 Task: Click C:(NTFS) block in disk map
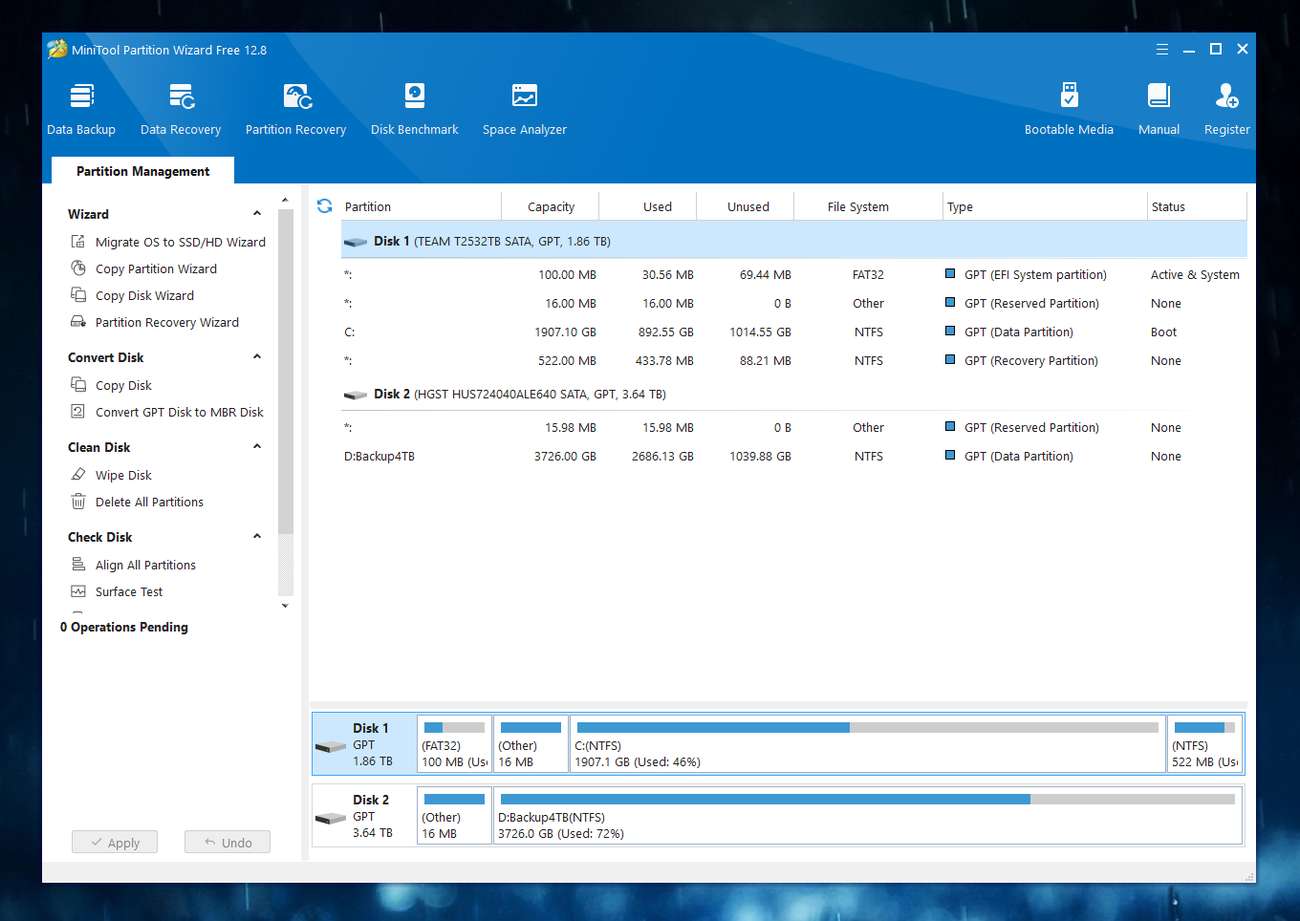(868, 744)
